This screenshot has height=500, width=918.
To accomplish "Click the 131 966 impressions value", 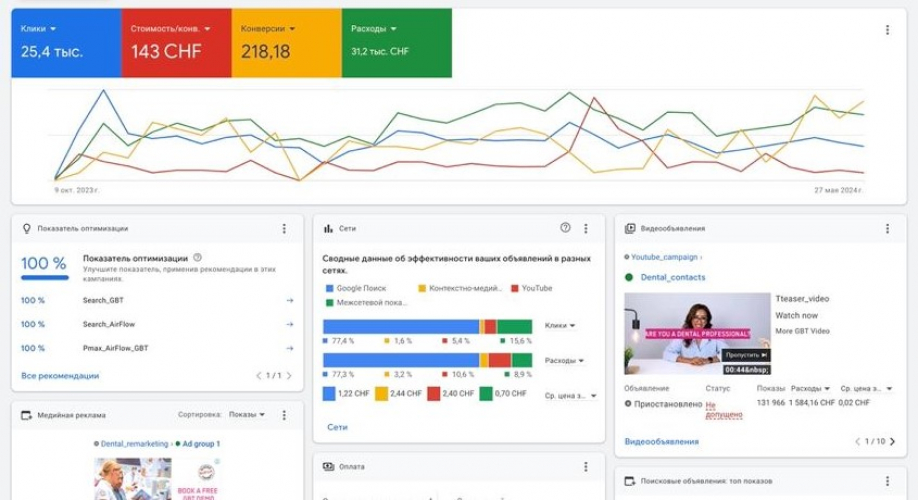I will pyautogui.click(x=770, y=403).
